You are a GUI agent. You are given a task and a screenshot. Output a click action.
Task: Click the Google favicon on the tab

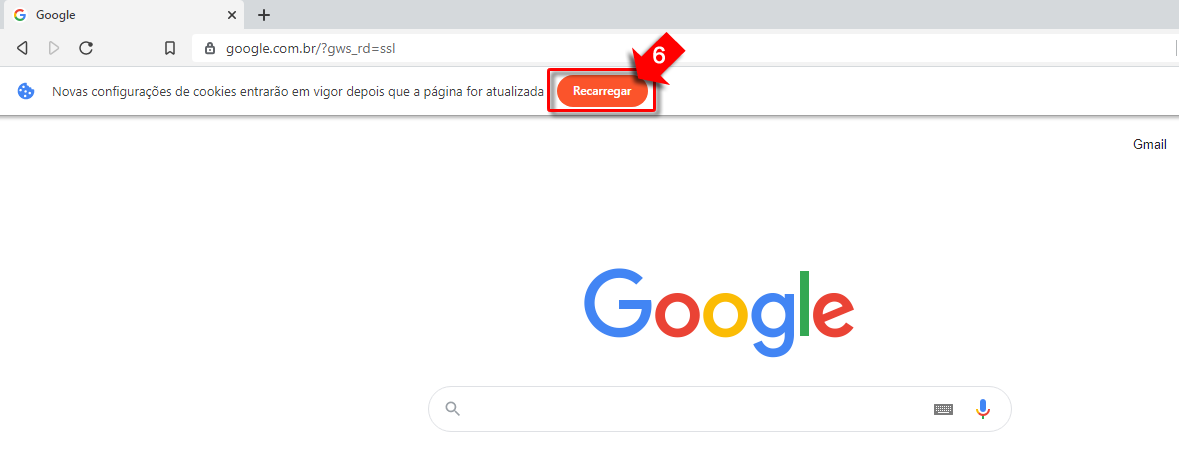20,15
